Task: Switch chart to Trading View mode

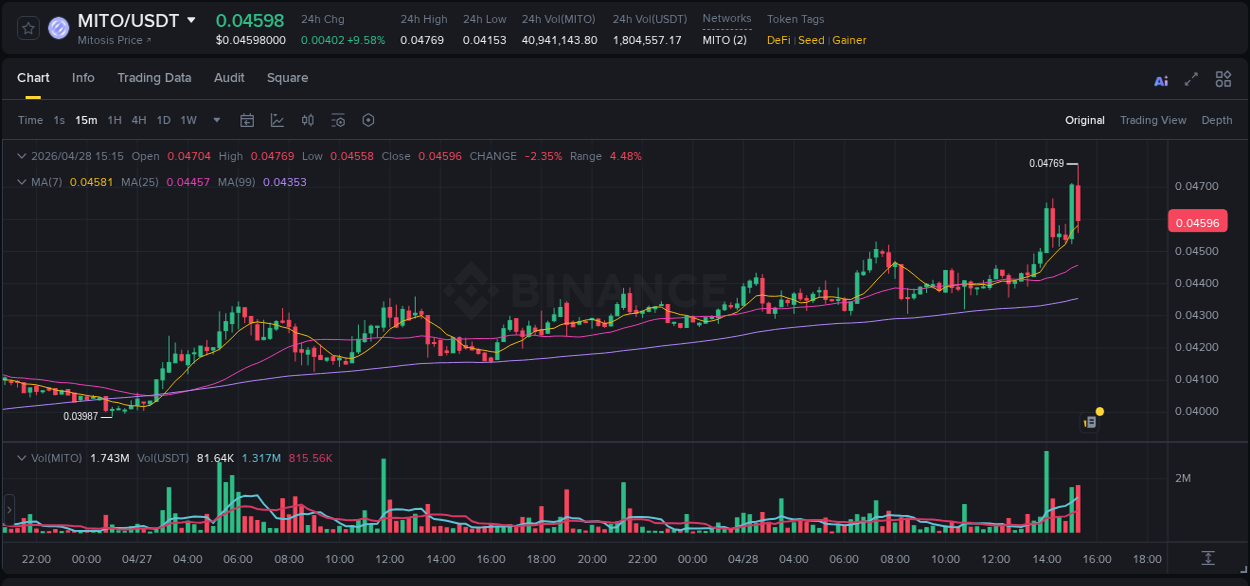Action: coord(1153,120)
